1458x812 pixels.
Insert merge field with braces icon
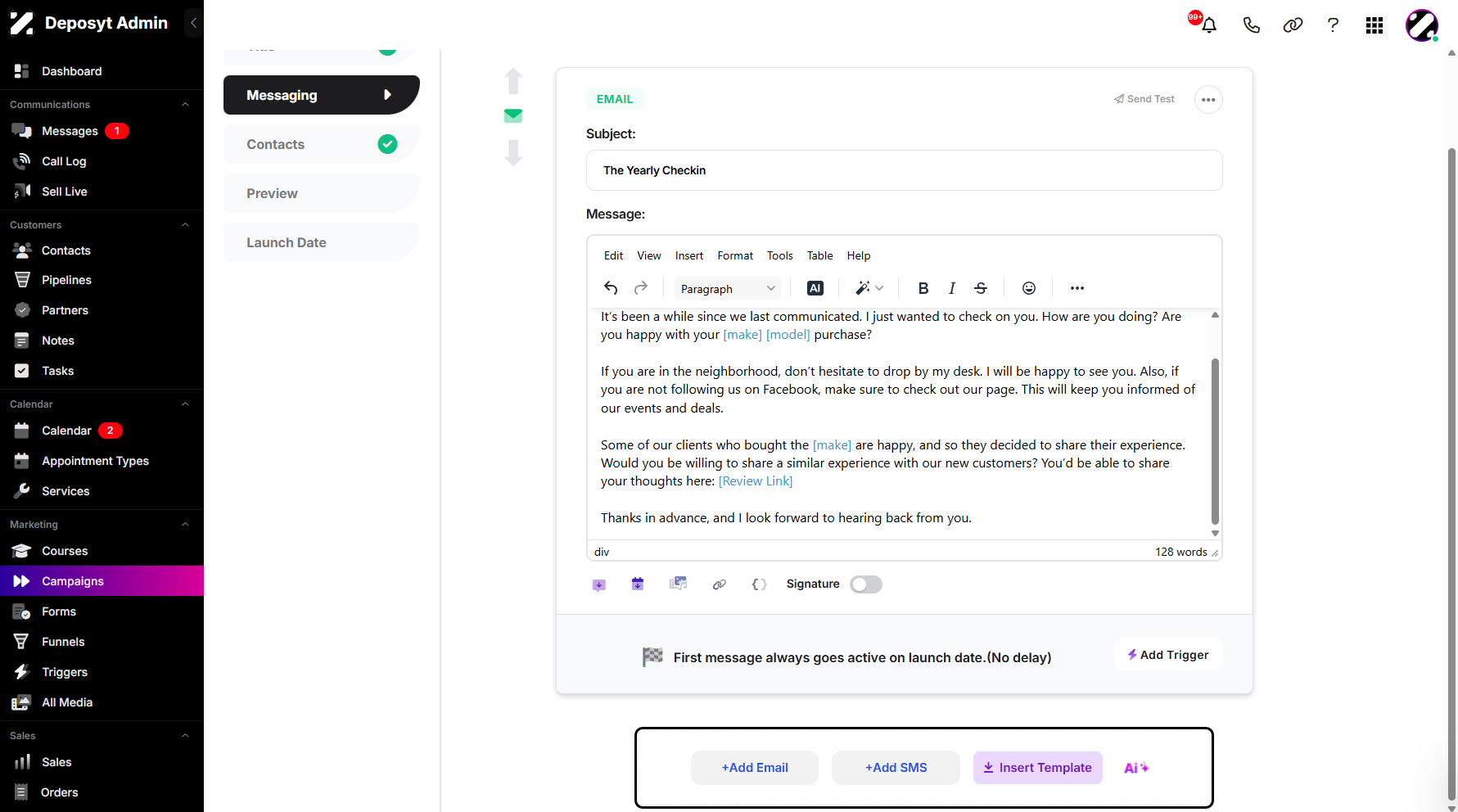[x=760, y=584]
